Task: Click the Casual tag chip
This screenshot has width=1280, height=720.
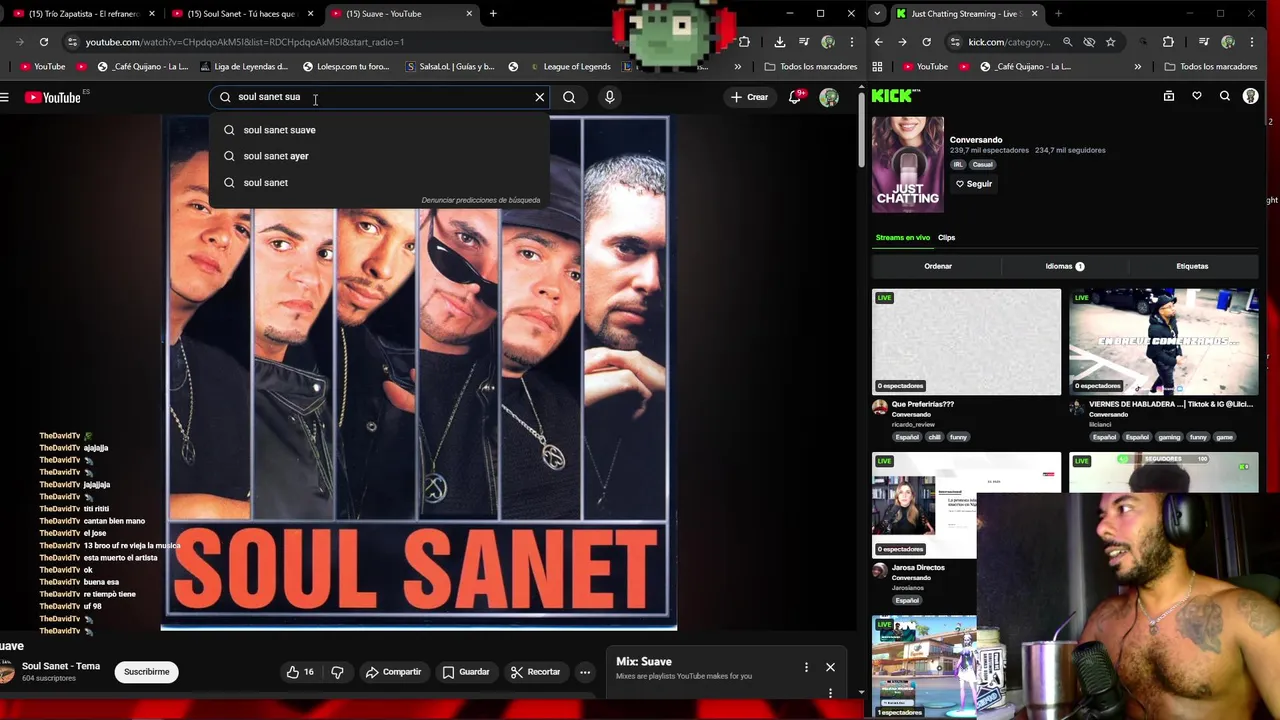Action: pyautogui.click(x=983, y=165)
